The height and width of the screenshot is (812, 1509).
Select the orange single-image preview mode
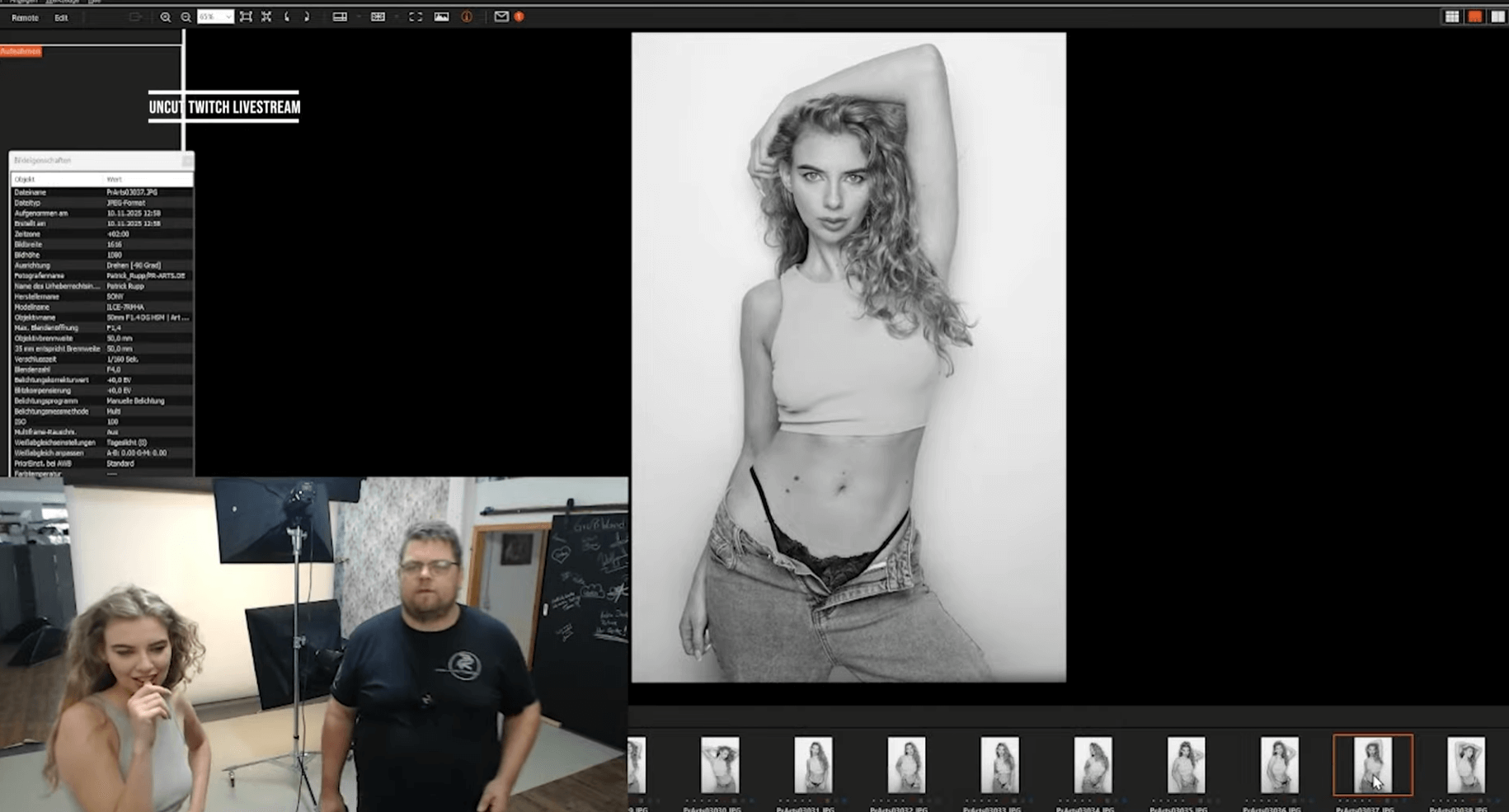[1474, 16]
